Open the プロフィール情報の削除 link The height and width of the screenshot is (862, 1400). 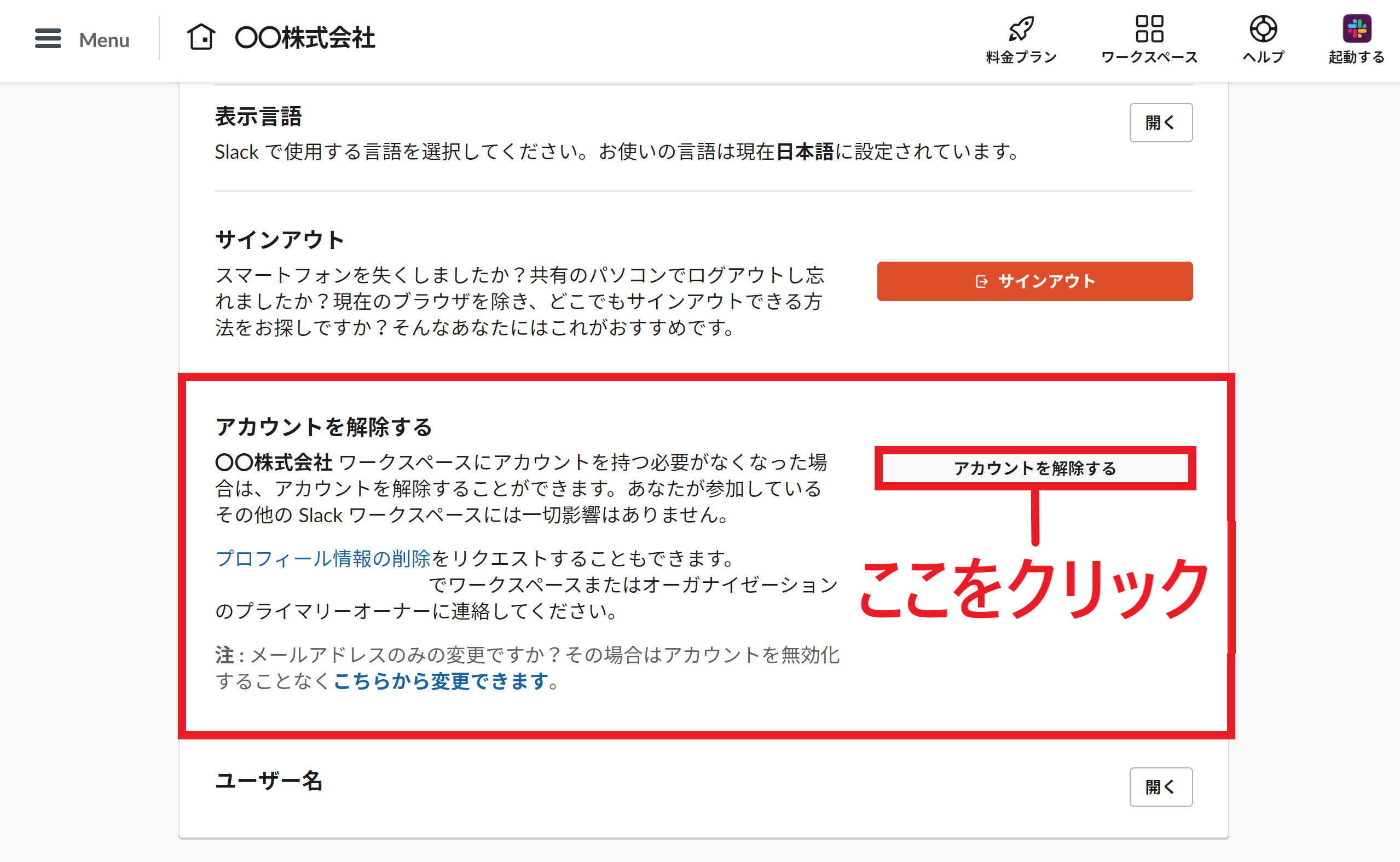323,559
